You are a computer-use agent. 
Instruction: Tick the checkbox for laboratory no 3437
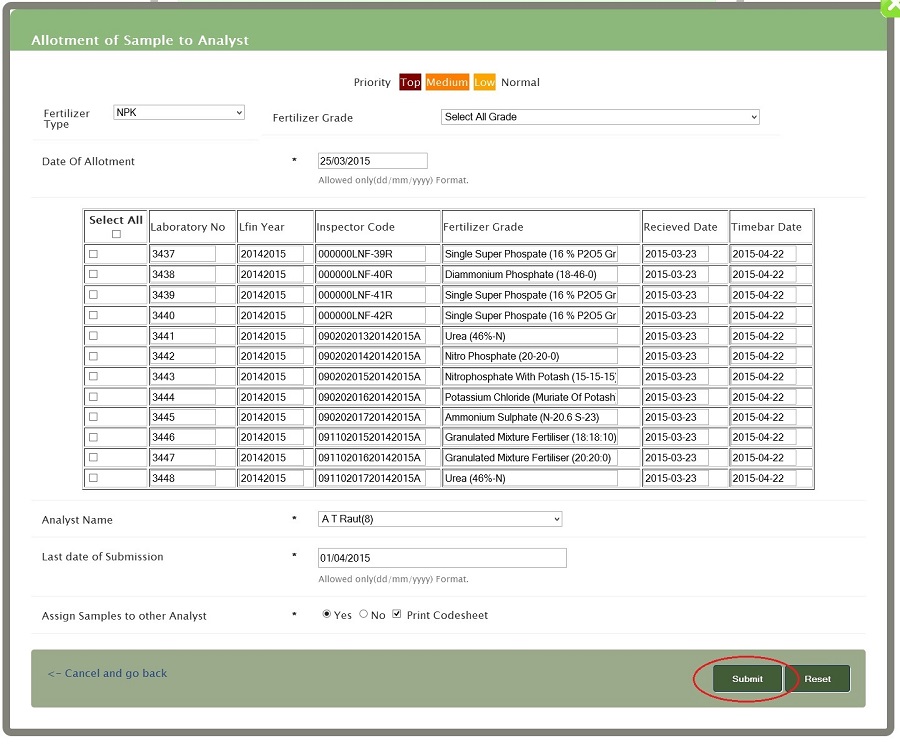coord(94,254)
